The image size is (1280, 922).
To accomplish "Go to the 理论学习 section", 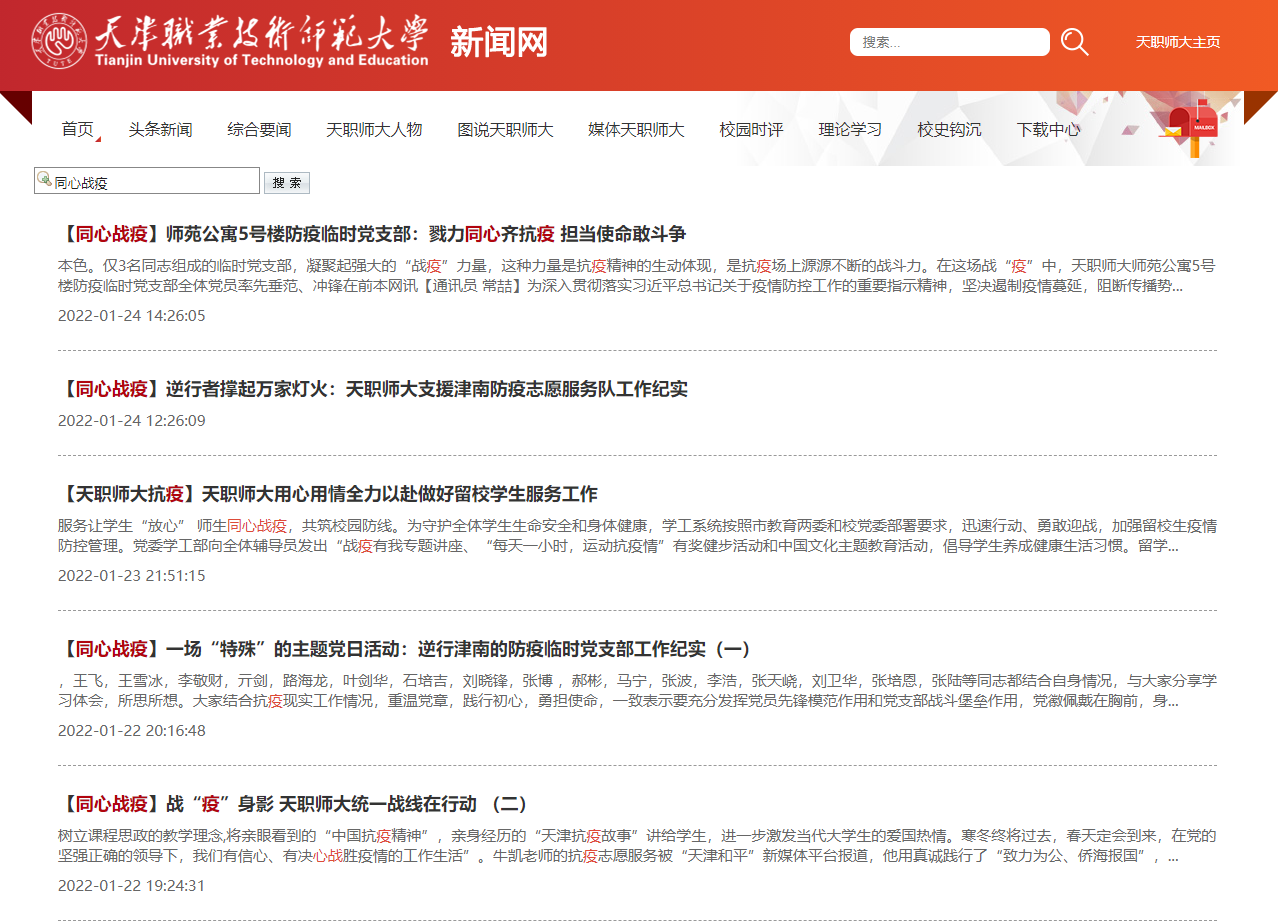I will pyautogui.click(x=850, y=129).
